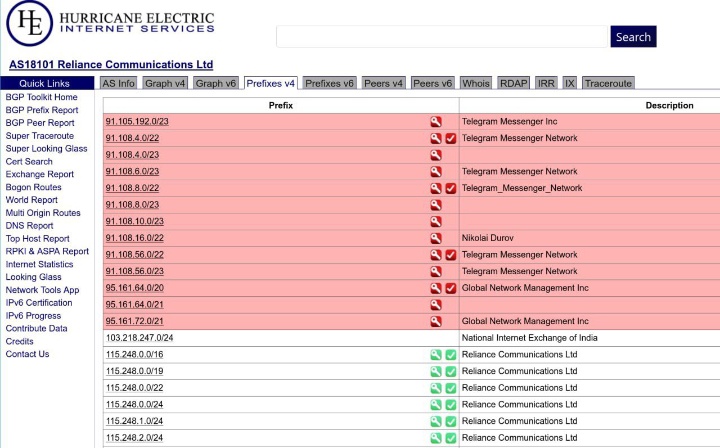Viewport: 720px width, 448px height.
Task: Open Multi Origin Routes link
Action: pyautogui.click(x=43, y=213)
